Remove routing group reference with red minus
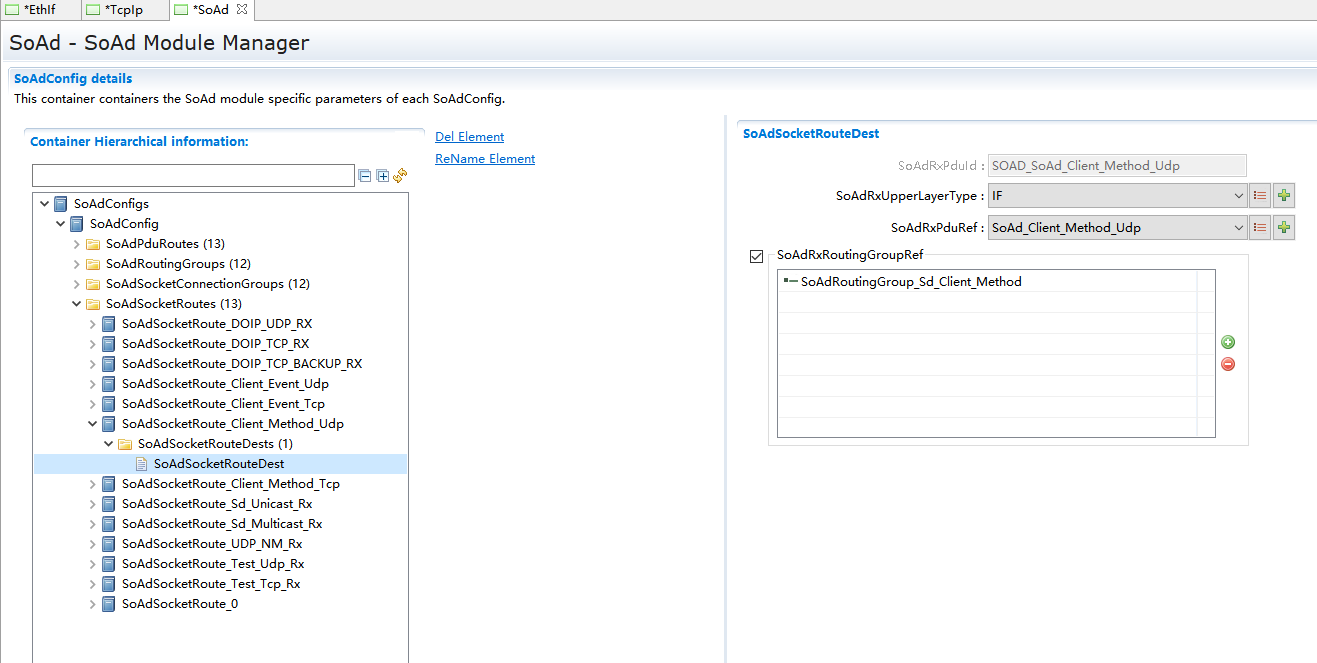This screenshot has height=663, width=1317. click(x=1228, y=364)
